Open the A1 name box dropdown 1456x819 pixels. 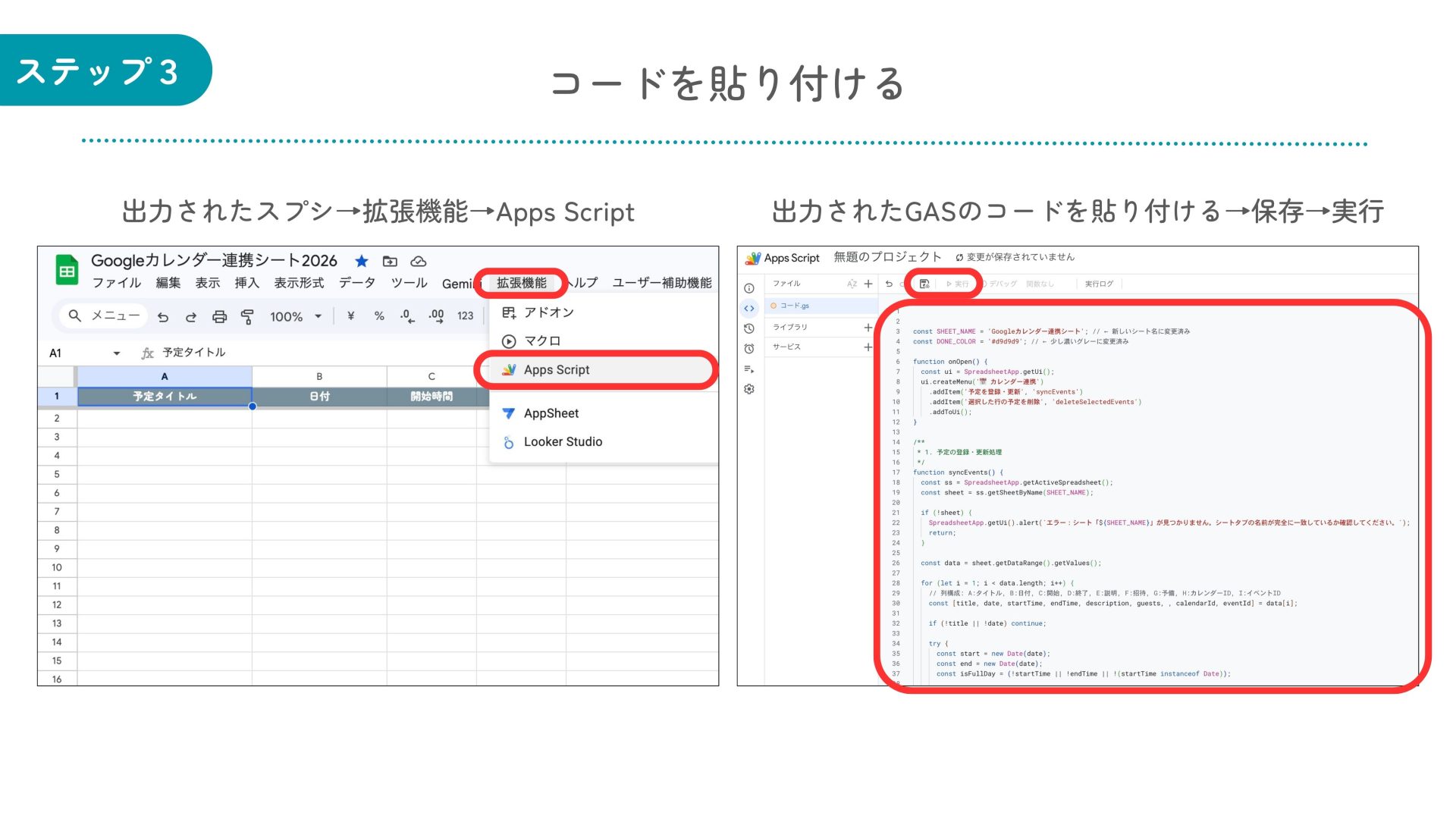click(118, 353)
